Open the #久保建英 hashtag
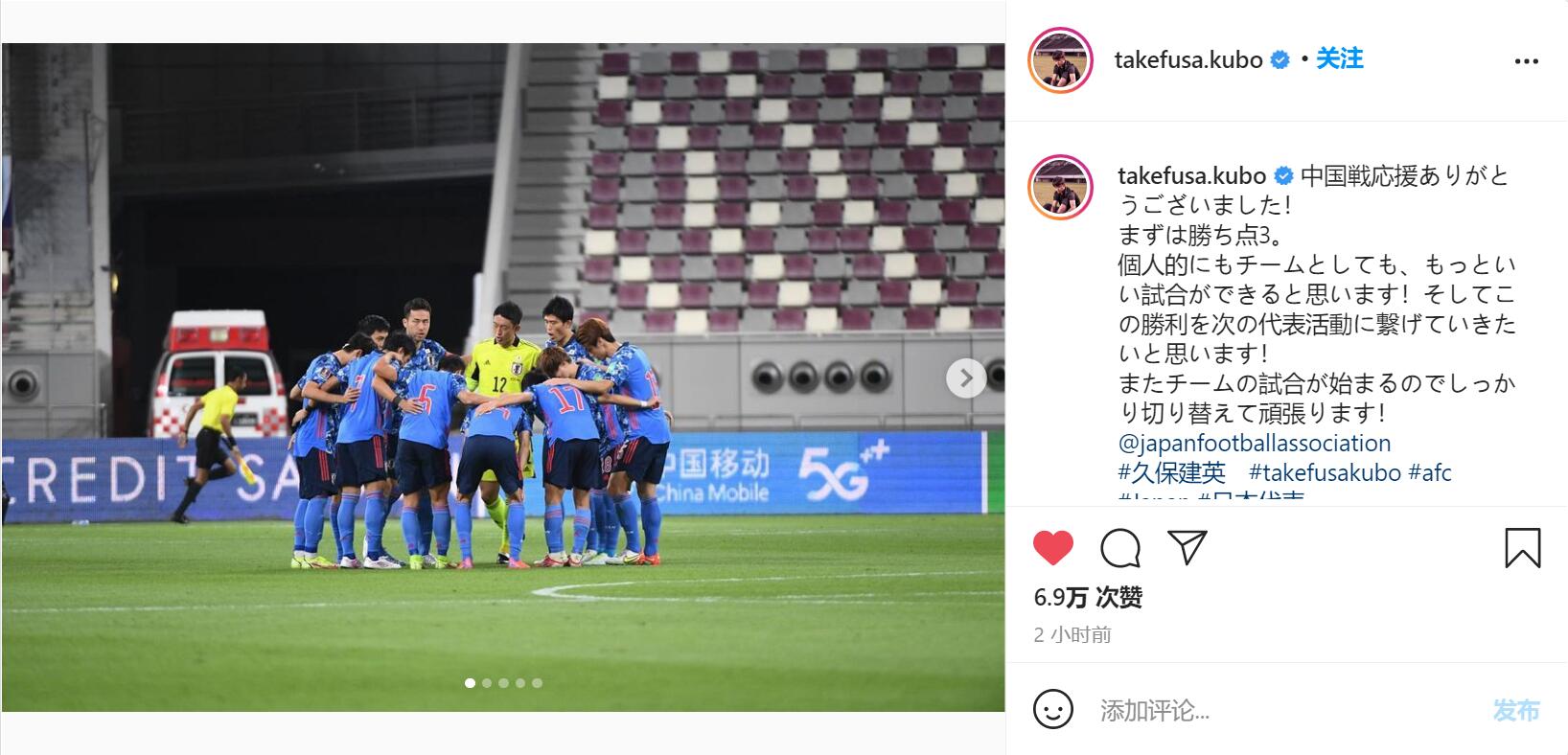The height and width of the screenshot is (755, 1568). (x=1171, y=472)
